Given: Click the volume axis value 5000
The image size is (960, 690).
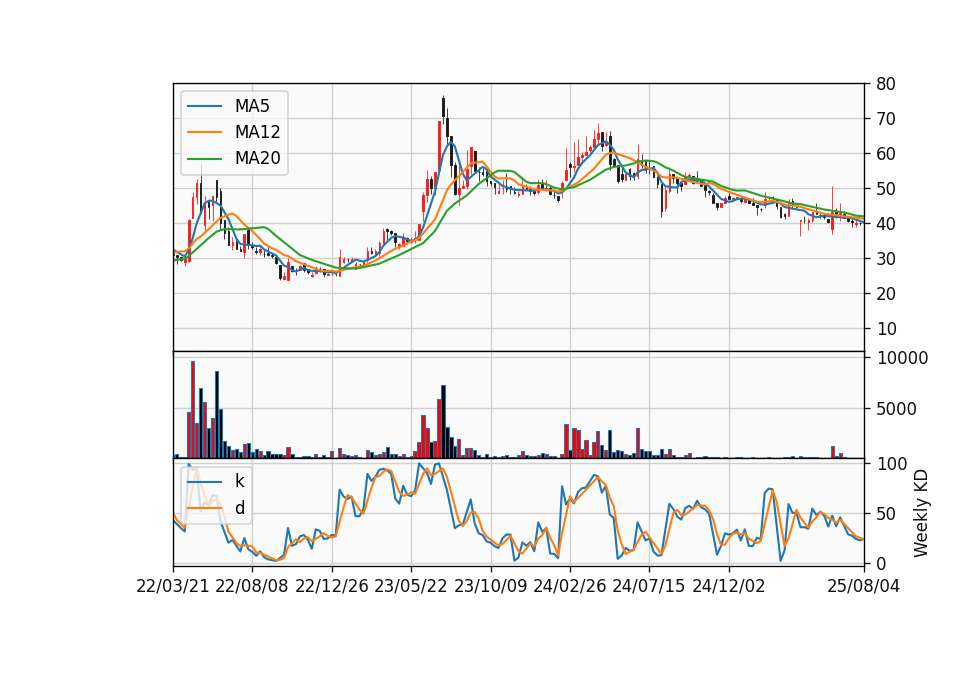Looking at the screenshot, I should click(896, 409).
